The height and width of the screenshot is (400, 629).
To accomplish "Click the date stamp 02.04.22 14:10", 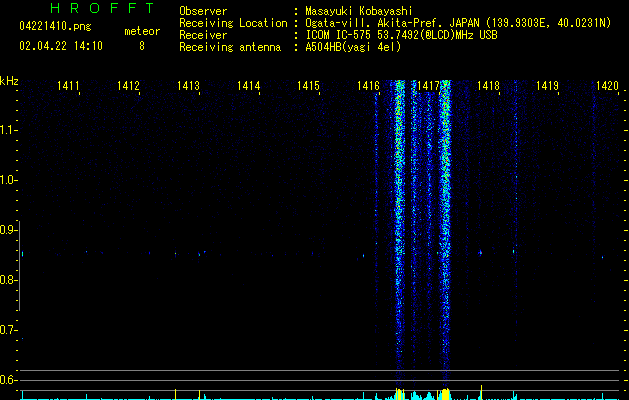I will (61, 46).
